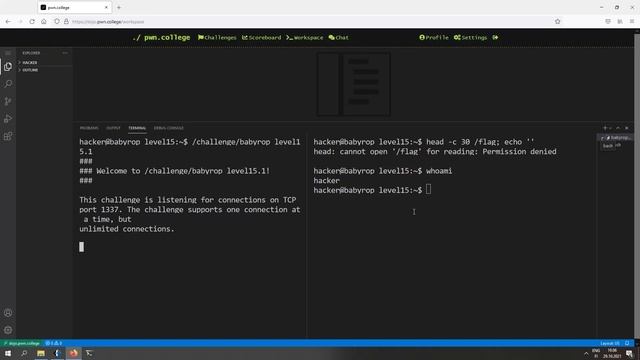
Task: Open the terminal launch profile dropdown arrow
Action: click(x=611, y=128)
